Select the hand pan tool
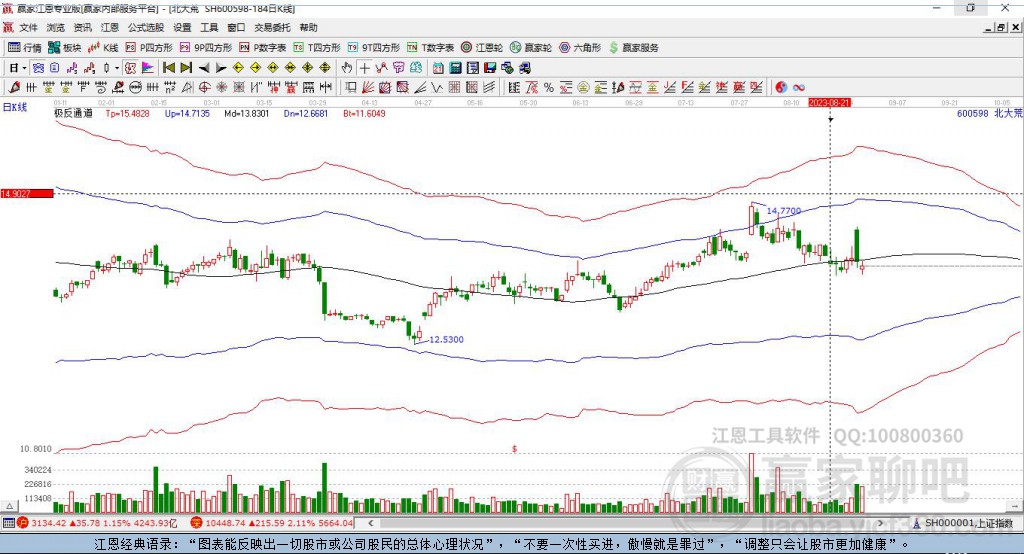The height and width of the screenshot is (554, 1024). click(x=347, y=68)
